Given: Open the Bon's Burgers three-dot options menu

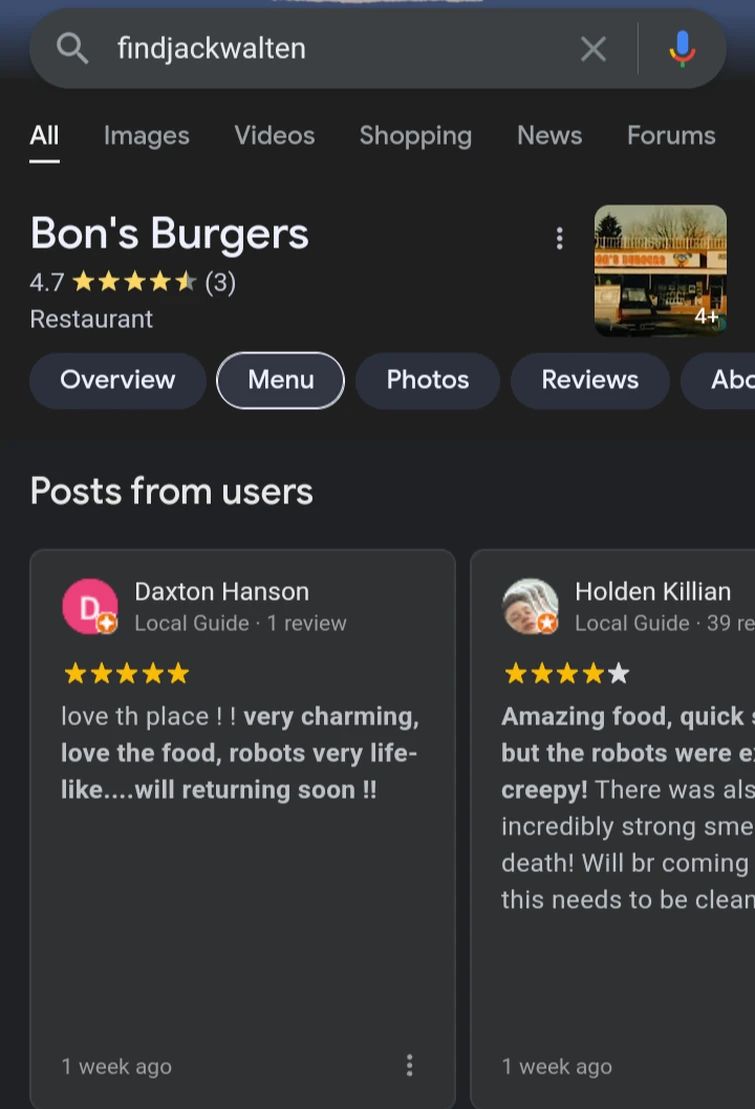Looking at the screenshot, I should tap(559, 238).
